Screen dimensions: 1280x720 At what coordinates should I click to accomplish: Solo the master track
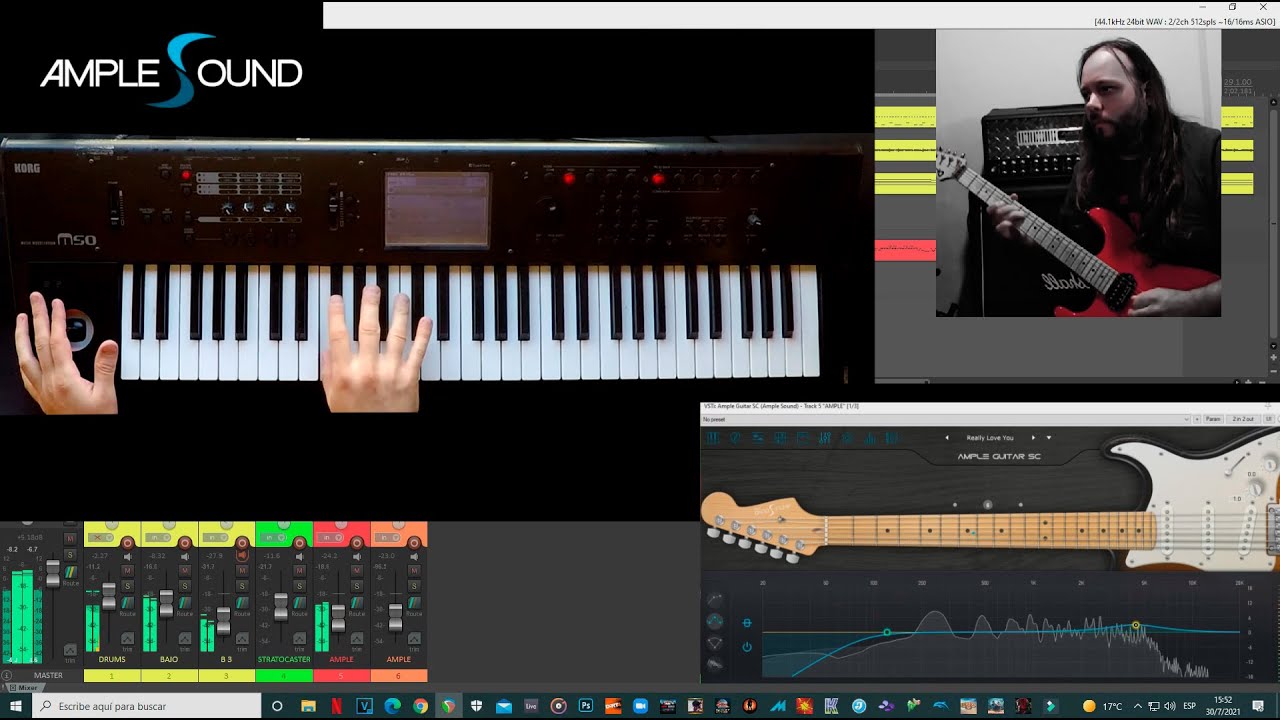pos(70,554)
